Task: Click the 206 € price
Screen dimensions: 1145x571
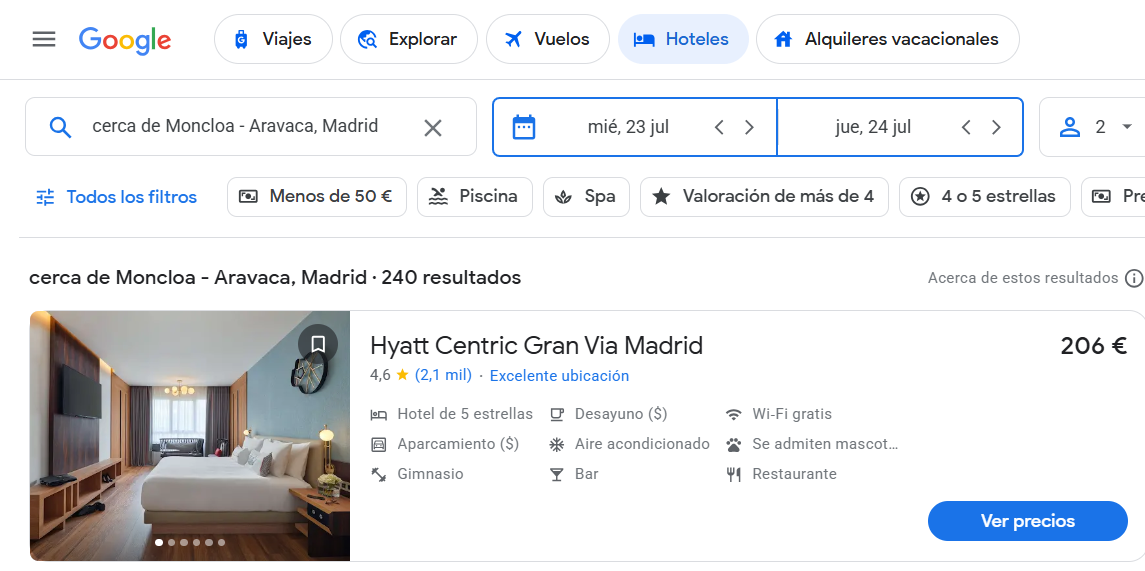Action: click(1094, 346)
